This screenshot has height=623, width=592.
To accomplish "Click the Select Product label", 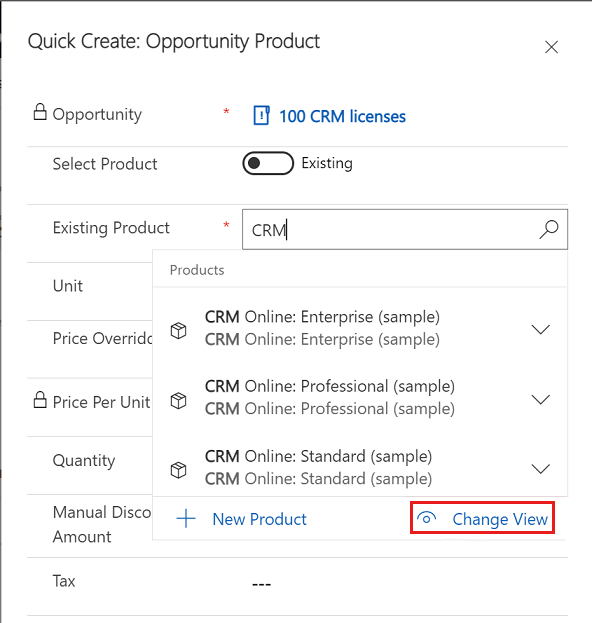I will [x=105, y=164].
